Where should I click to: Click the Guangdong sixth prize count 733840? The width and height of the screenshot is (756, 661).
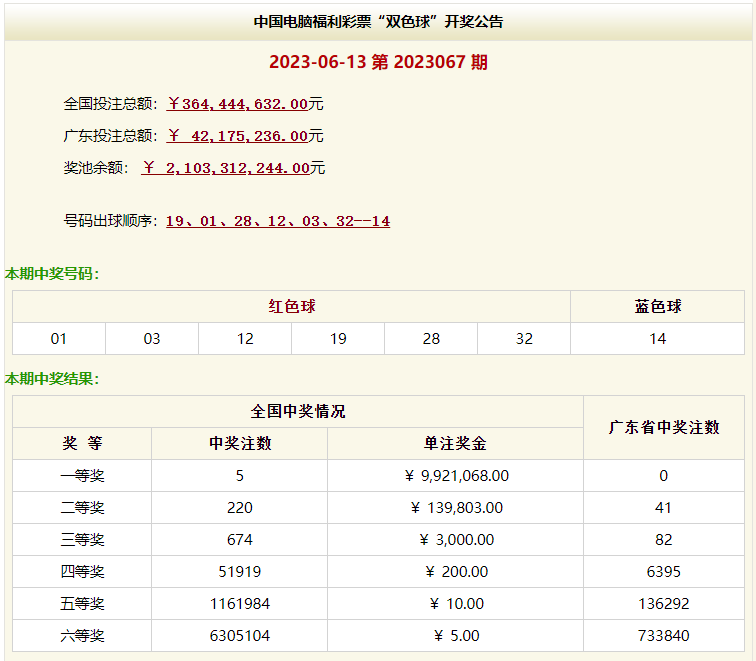point(664,636)
